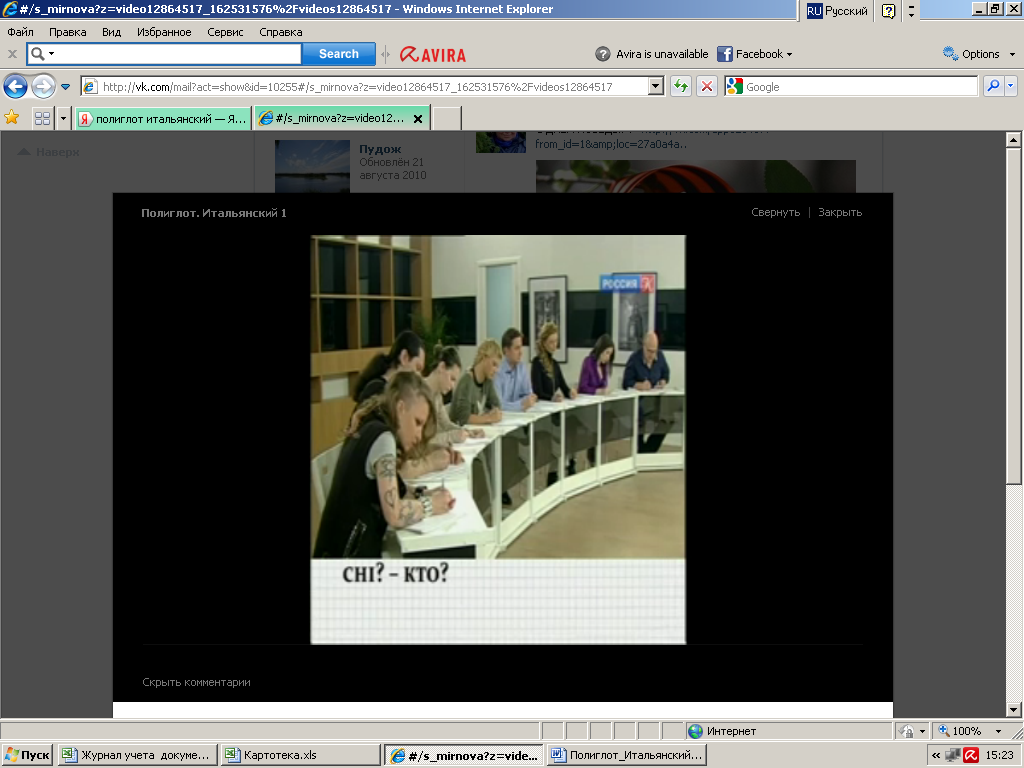Viewport: 1024px width, 768px height.
Task: Open the Facebook toolbar dropdown
Action: coord(789,54)
